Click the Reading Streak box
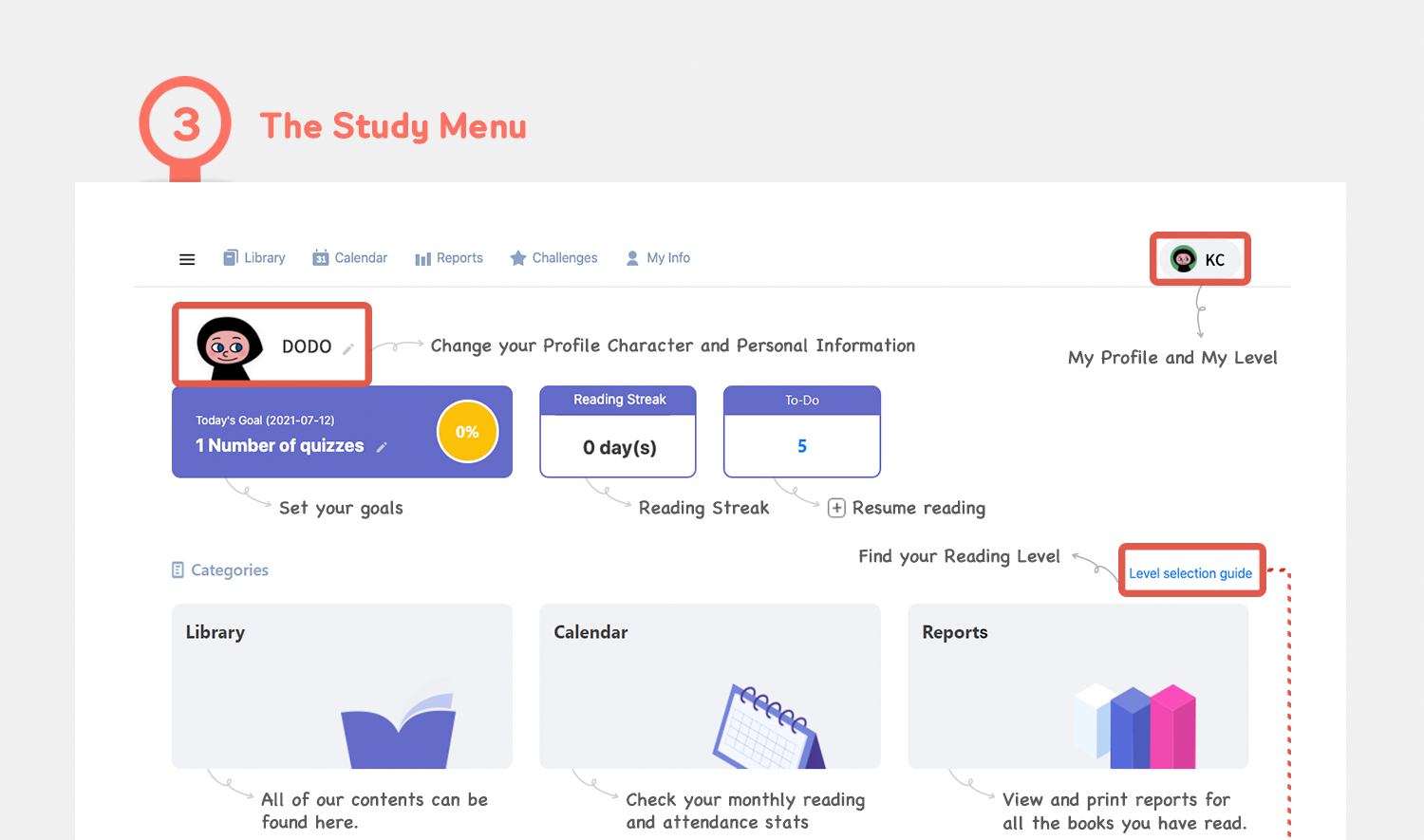The image size is (1424, 840). [x=618, y=433]
